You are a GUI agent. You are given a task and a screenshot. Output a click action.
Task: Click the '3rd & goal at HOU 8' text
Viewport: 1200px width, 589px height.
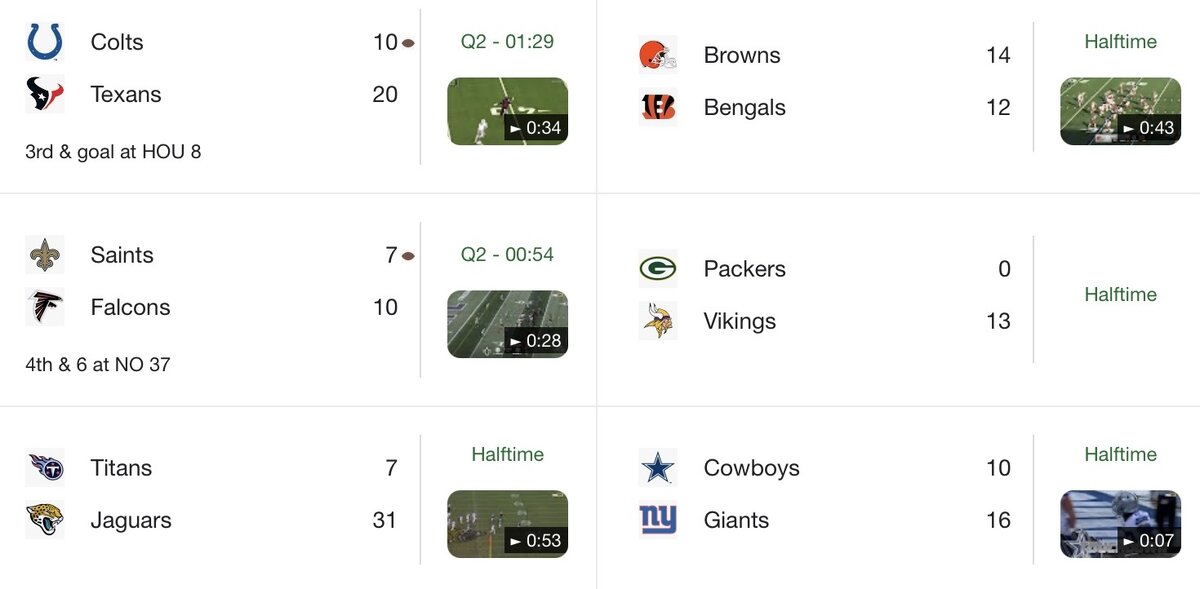[x=113, y=152]
